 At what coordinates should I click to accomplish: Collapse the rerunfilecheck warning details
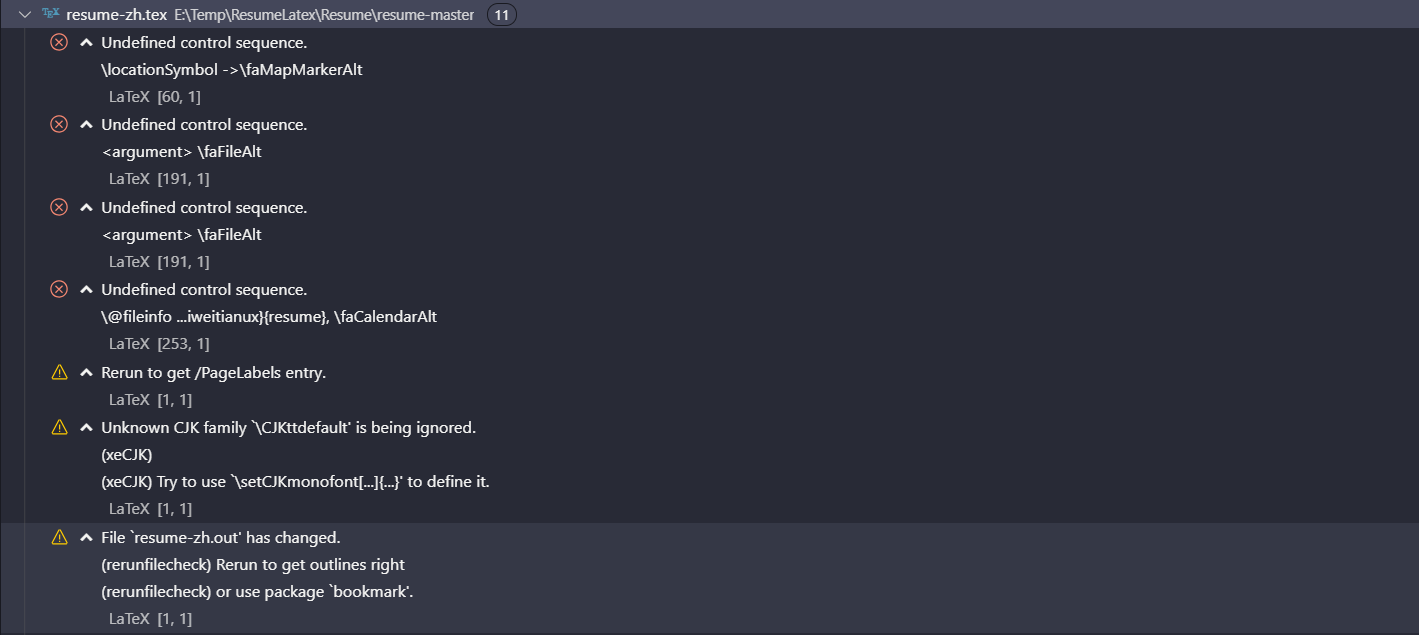pyautogui.click(x=85, y=537)
